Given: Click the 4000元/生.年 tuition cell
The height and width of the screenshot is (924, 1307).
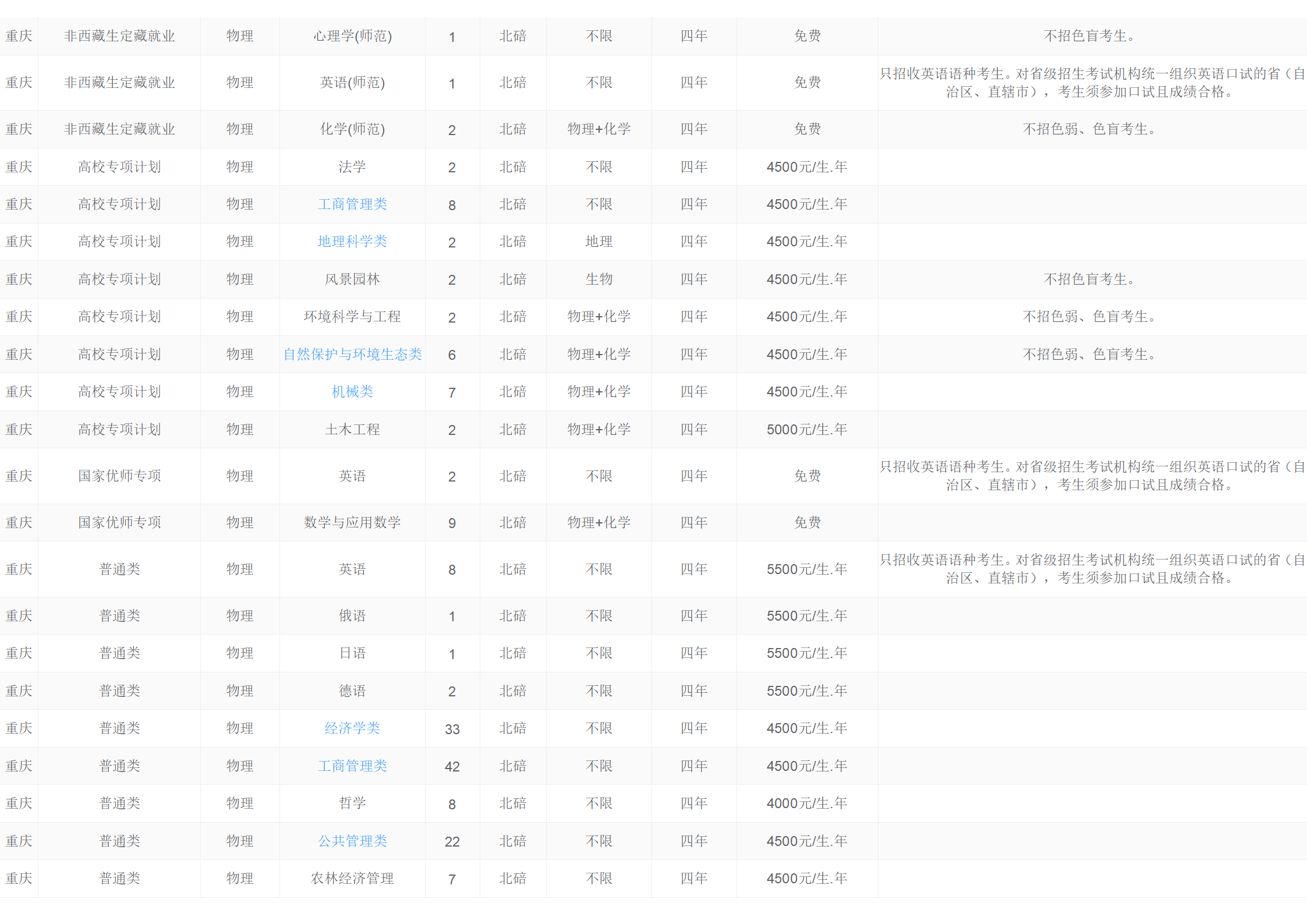Looking at the screenshot, I should [x=806, y=803].
